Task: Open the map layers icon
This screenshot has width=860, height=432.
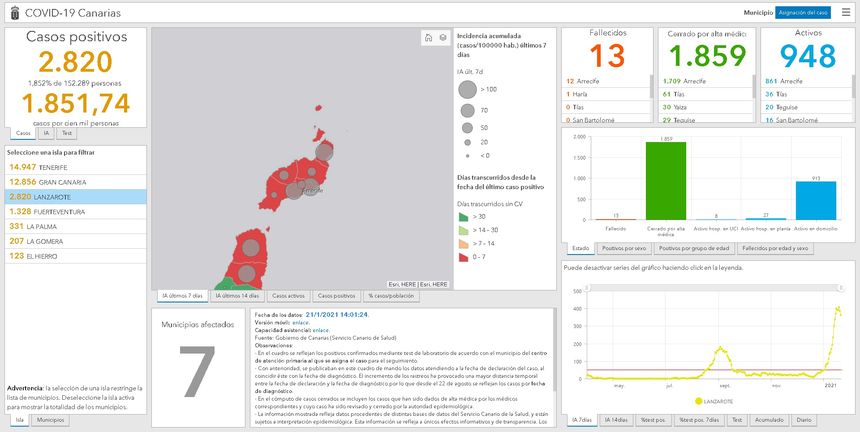Action: [442, 38]
